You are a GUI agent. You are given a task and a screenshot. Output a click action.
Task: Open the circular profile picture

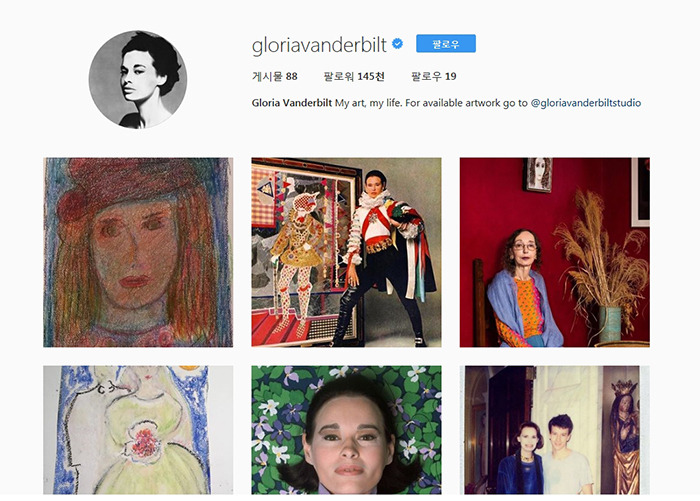click(x=138, y=79)
